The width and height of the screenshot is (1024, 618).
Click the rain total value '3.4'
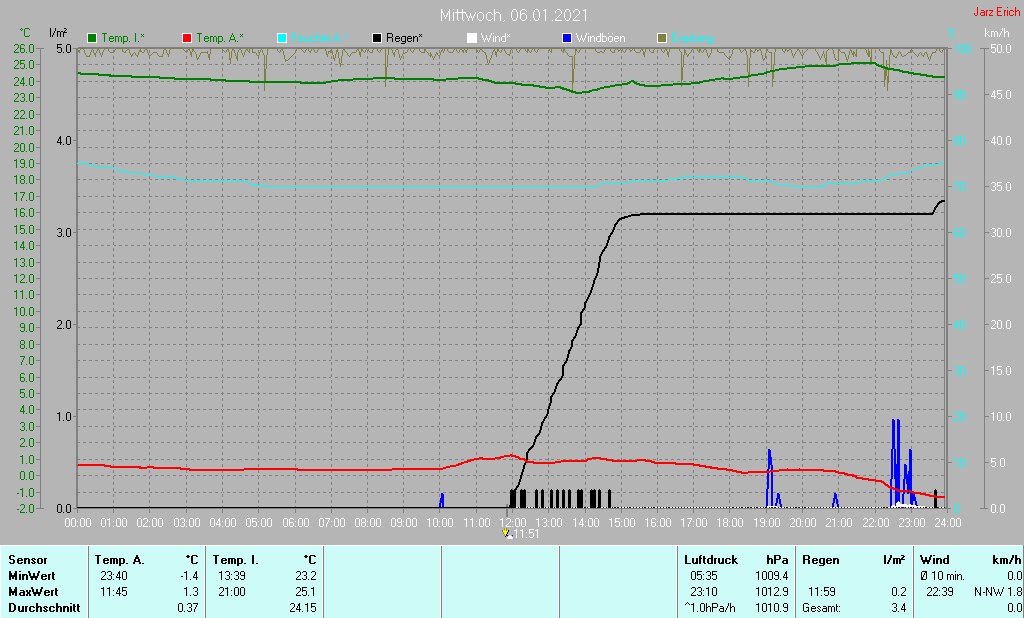[x=899, y=608]
